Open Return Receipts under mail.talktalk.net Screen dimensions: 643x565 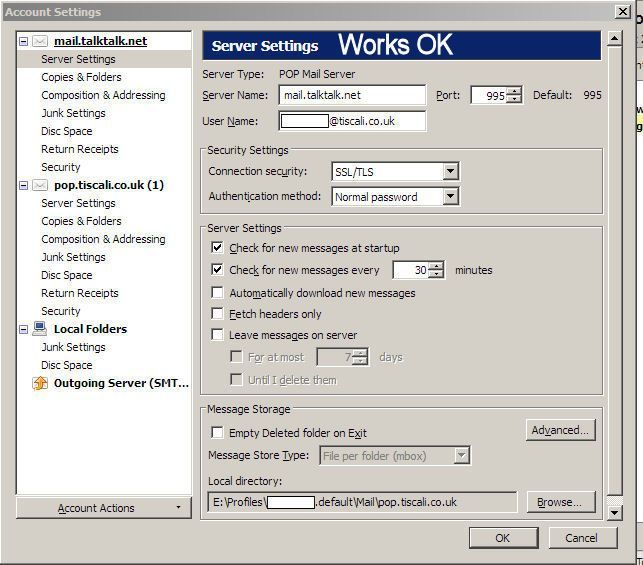[x=80, y=149]
